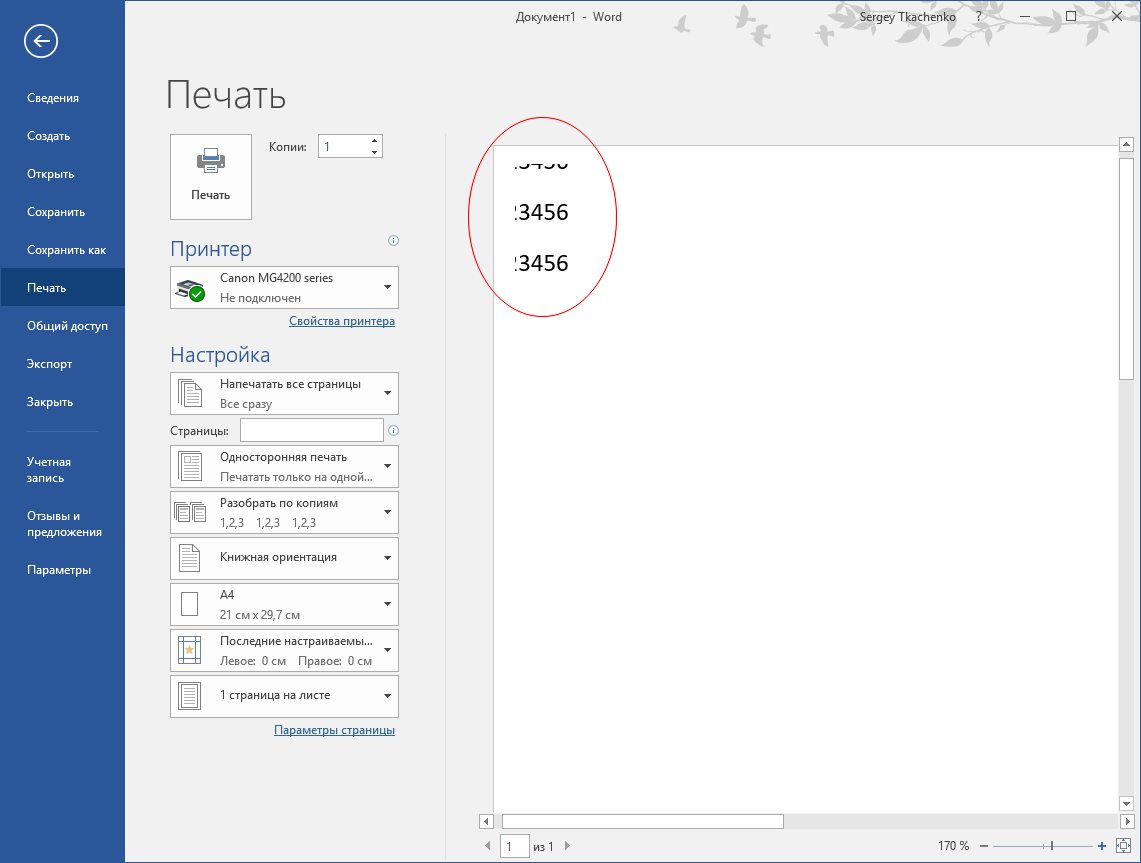The height and width of the screenshot is (863, 1141).
Task: Select the Печать sidebar item
Action: pos(63,287)
